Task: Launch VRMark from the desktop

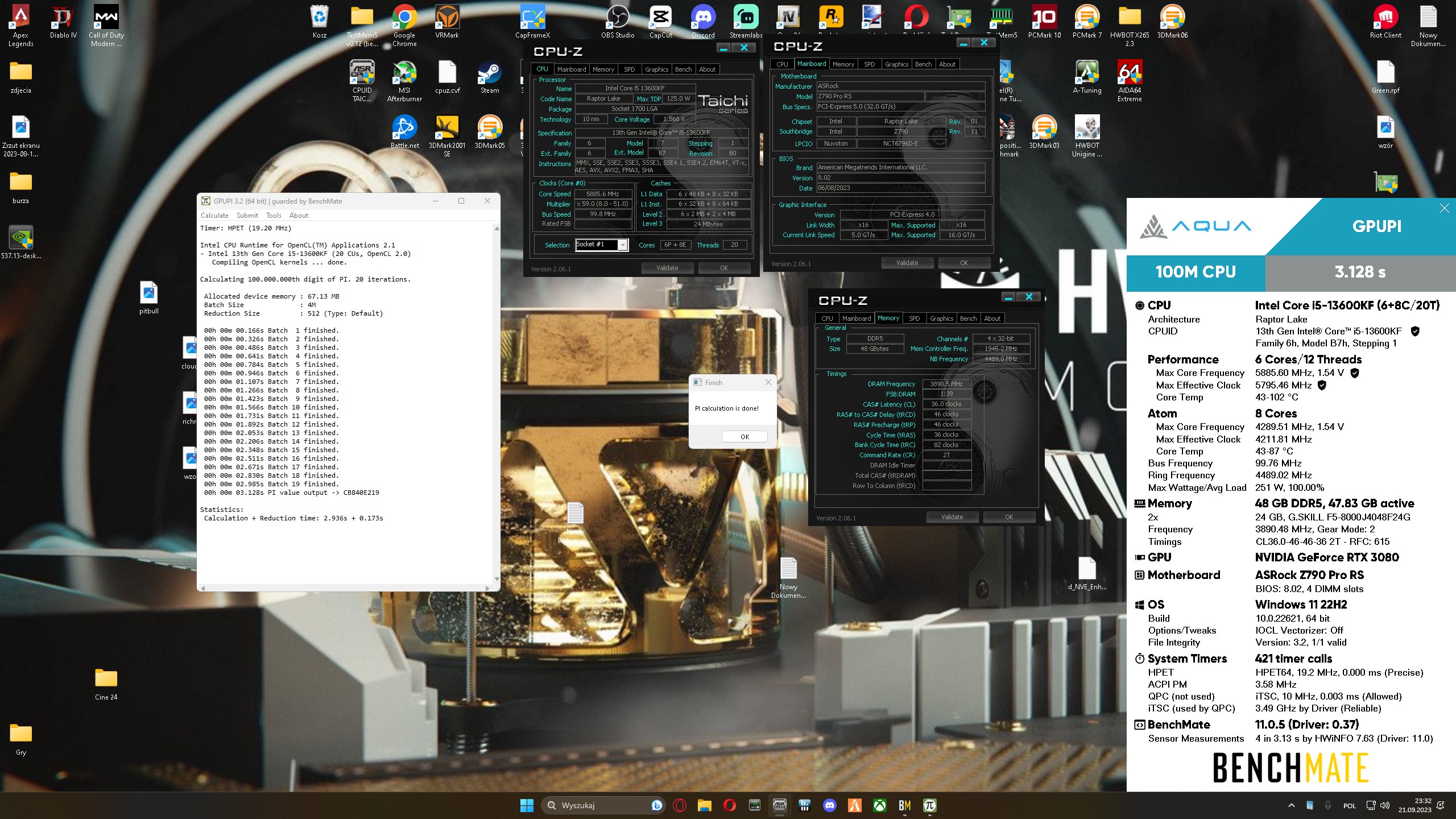Action: tap(447, 23)
